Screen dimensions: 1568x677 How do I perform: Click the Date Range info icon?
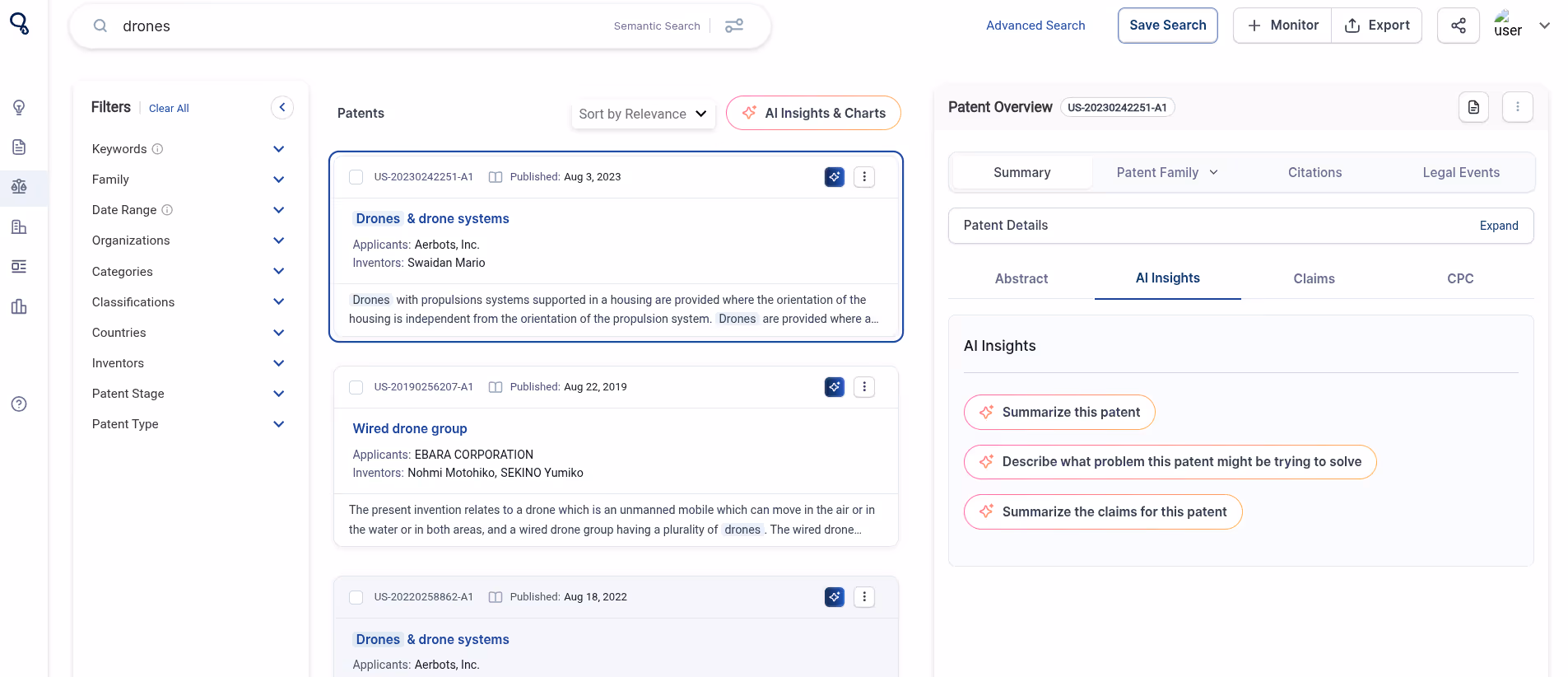coord(167,210)
